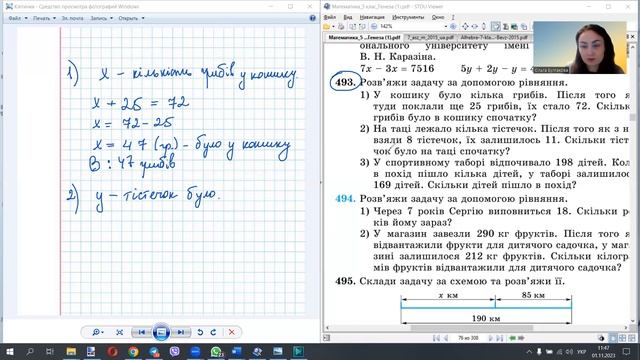Go to the previous photo
This screenshot has width=640, height=360.
click(141, 332)
